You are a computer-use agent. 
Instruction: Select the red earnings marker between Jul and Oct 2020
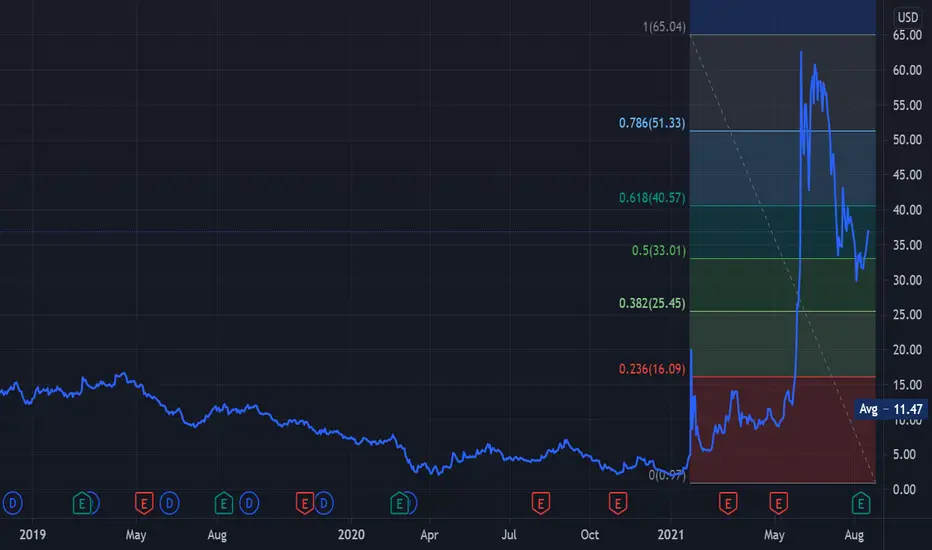point(540,504)
